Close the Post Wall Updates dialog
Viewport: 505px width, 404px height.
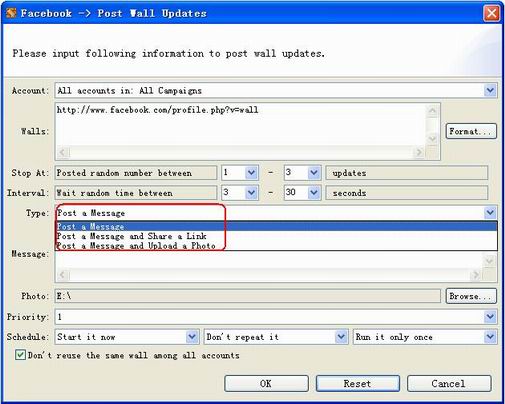point(492,14)
